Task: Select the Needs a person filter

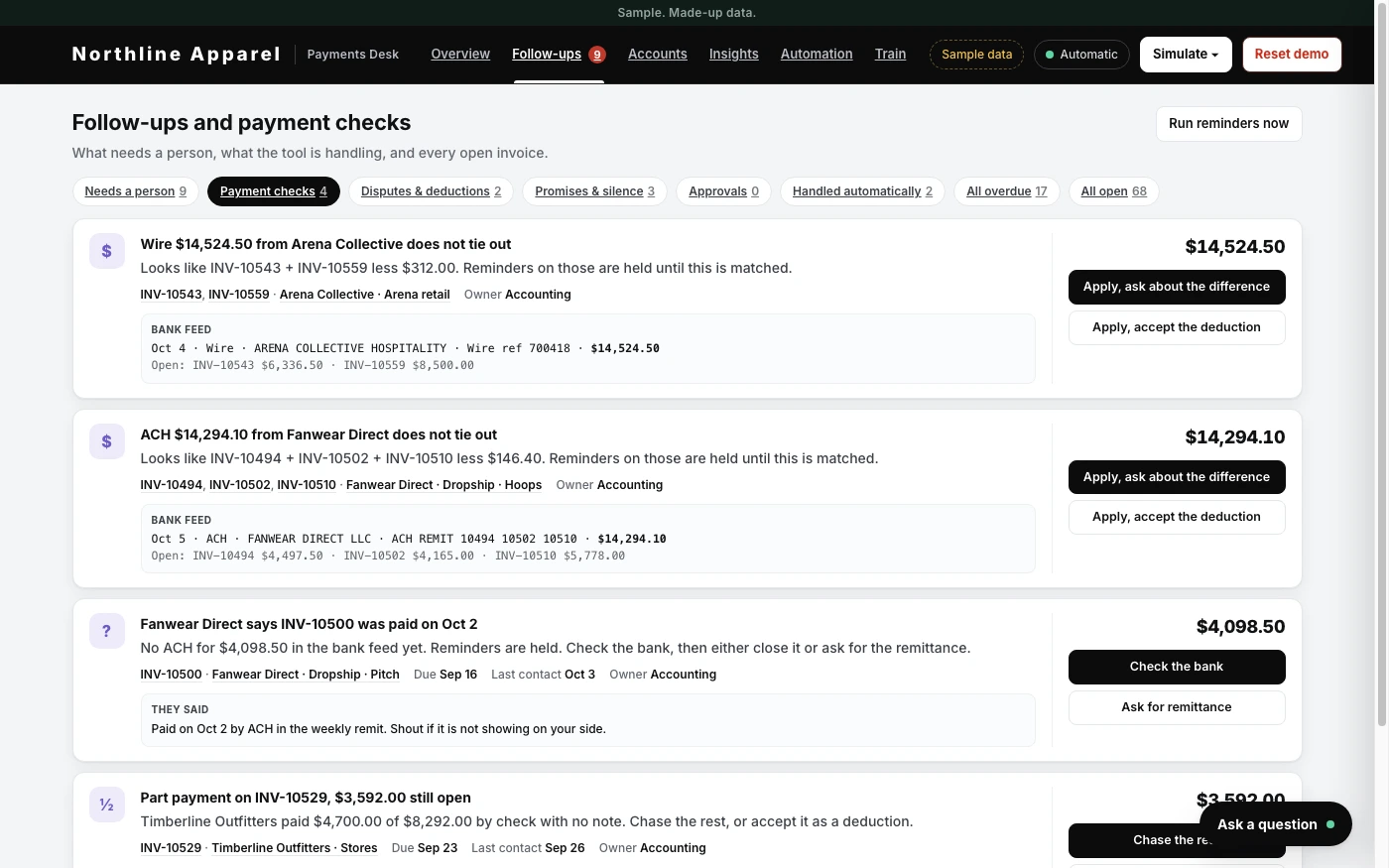Action: (x=136, y=191)
